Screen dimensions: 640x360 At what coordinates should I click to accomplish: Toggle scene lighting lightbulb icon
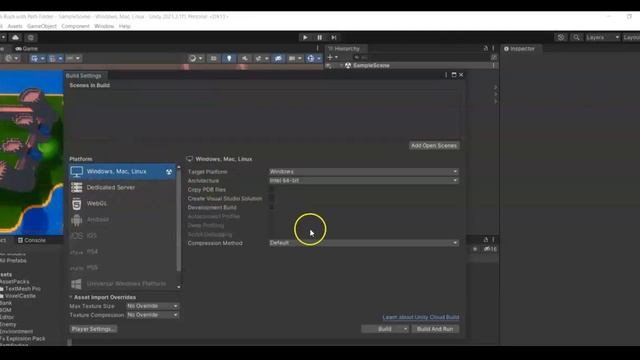click(229, 58)
